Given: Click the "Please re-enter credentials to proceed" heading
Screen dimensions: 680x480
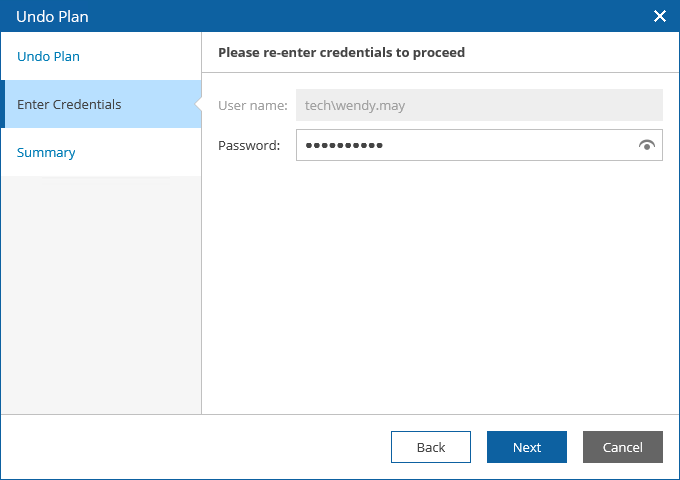Looking at the screenshot, I should [341, 52].
